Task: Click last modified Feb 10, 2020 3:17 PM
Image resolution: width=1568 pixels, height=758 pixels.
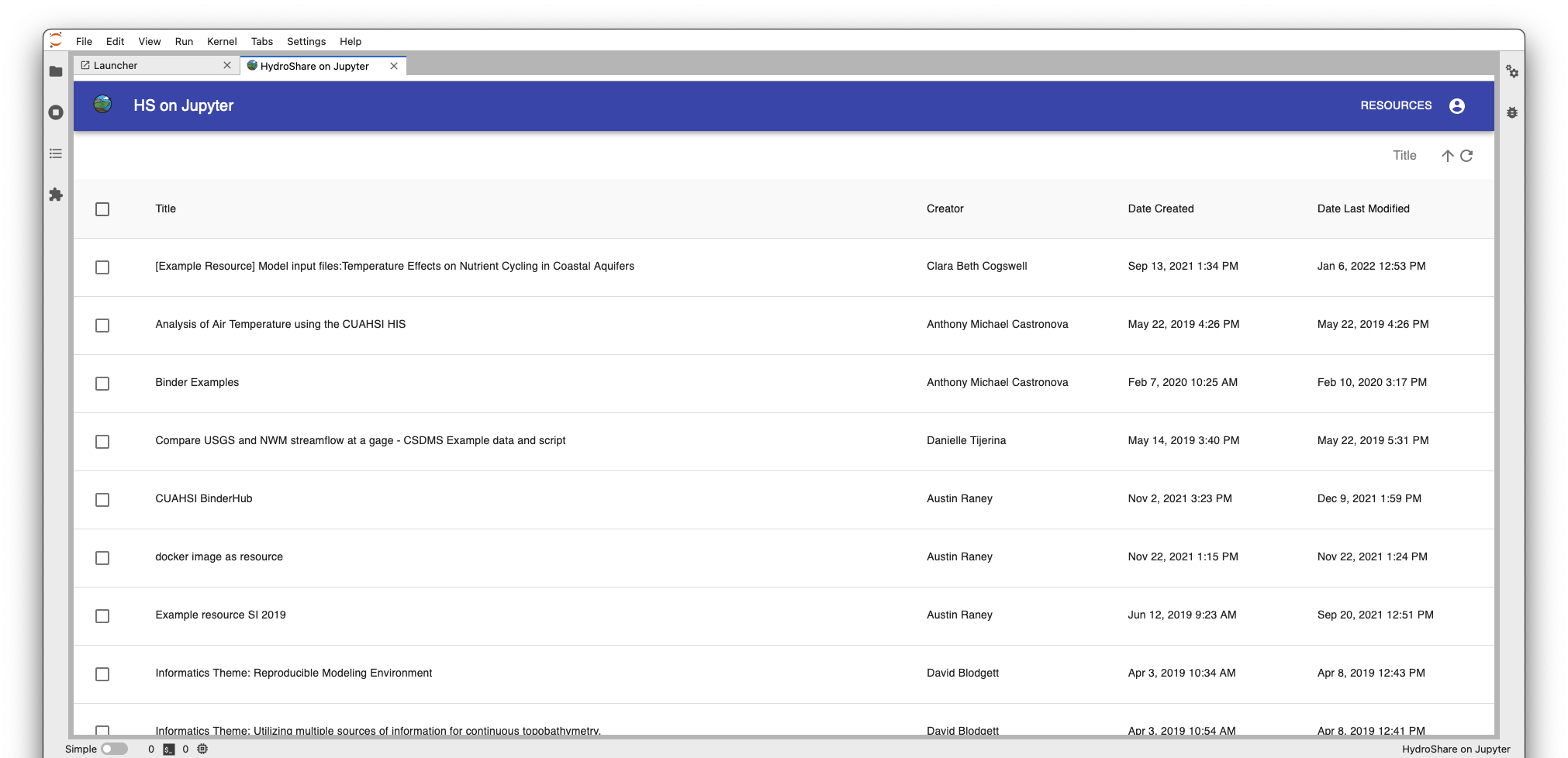Action: 1372,382
